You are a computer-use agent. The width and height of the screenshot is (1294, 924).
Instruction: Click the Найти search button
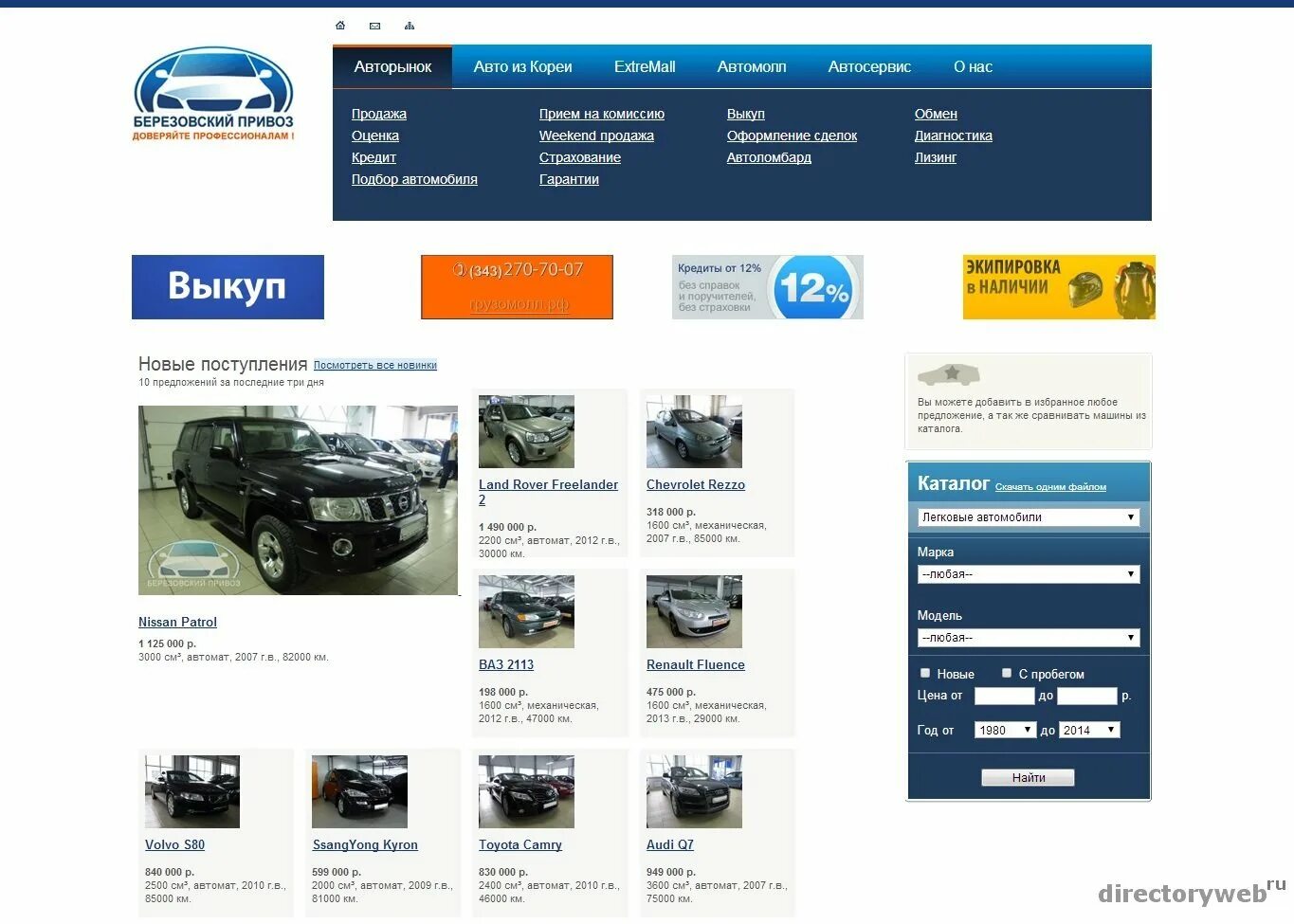coord(1028,778)
